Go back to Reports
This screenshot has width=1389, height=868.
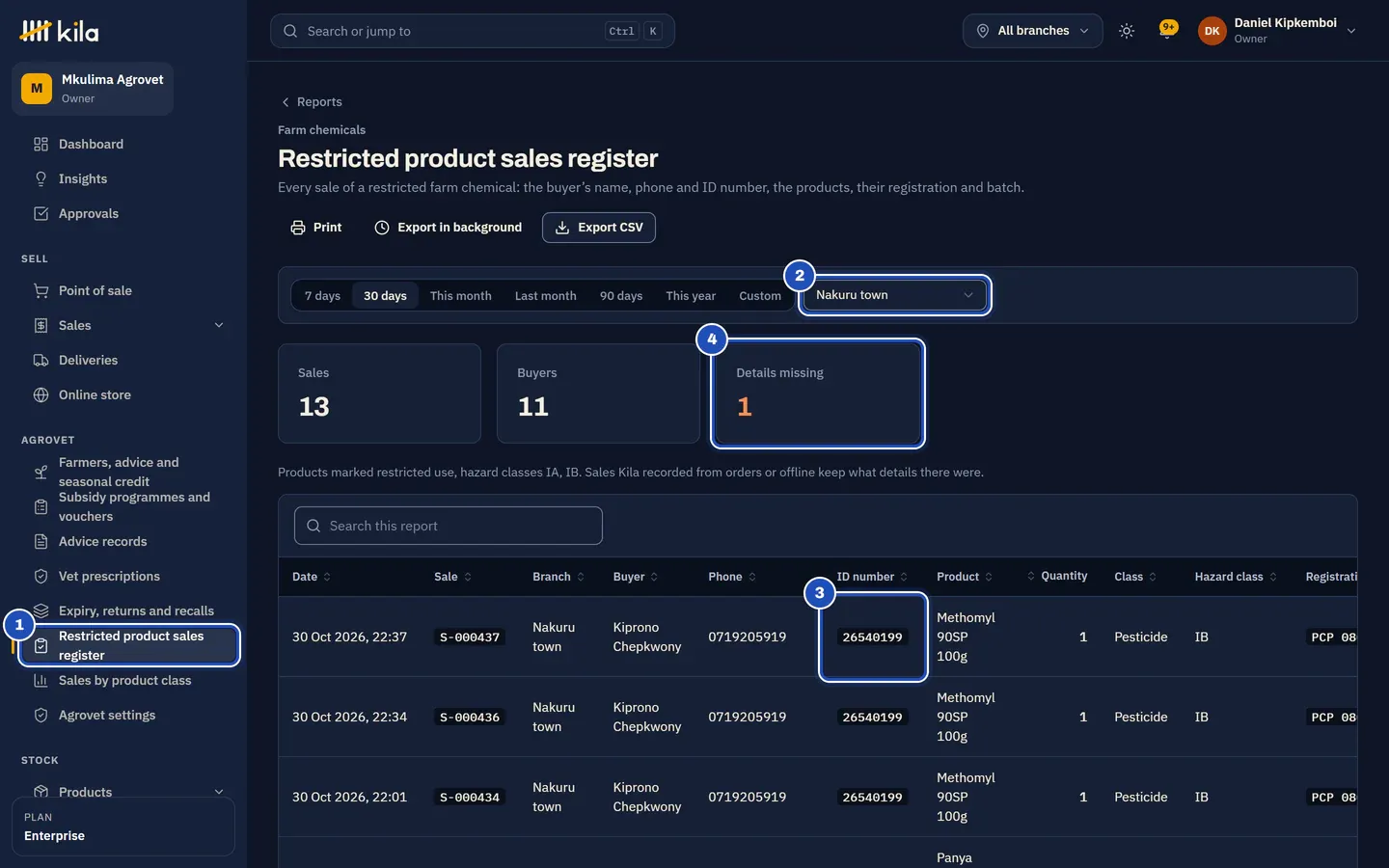point(311,102)
